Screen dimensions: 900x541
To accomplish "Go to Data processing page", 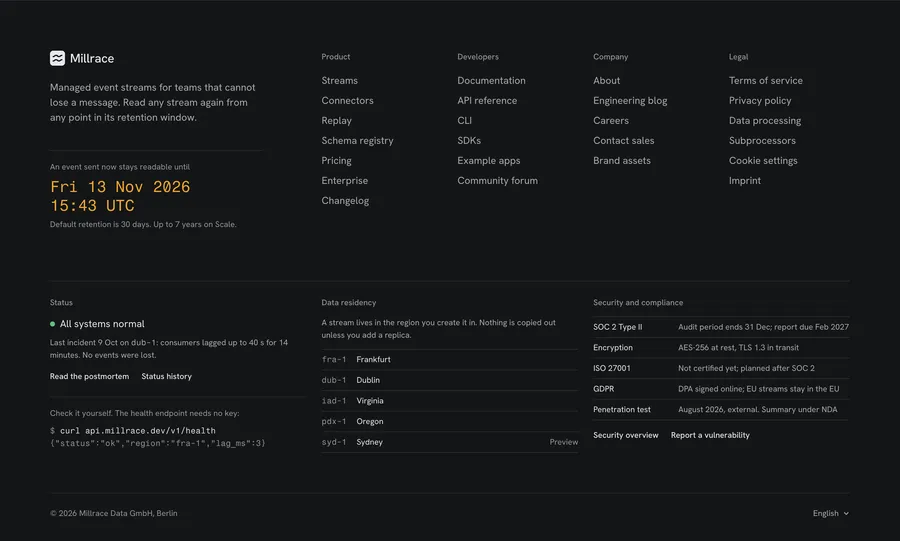I will click(x=765, y=120).
